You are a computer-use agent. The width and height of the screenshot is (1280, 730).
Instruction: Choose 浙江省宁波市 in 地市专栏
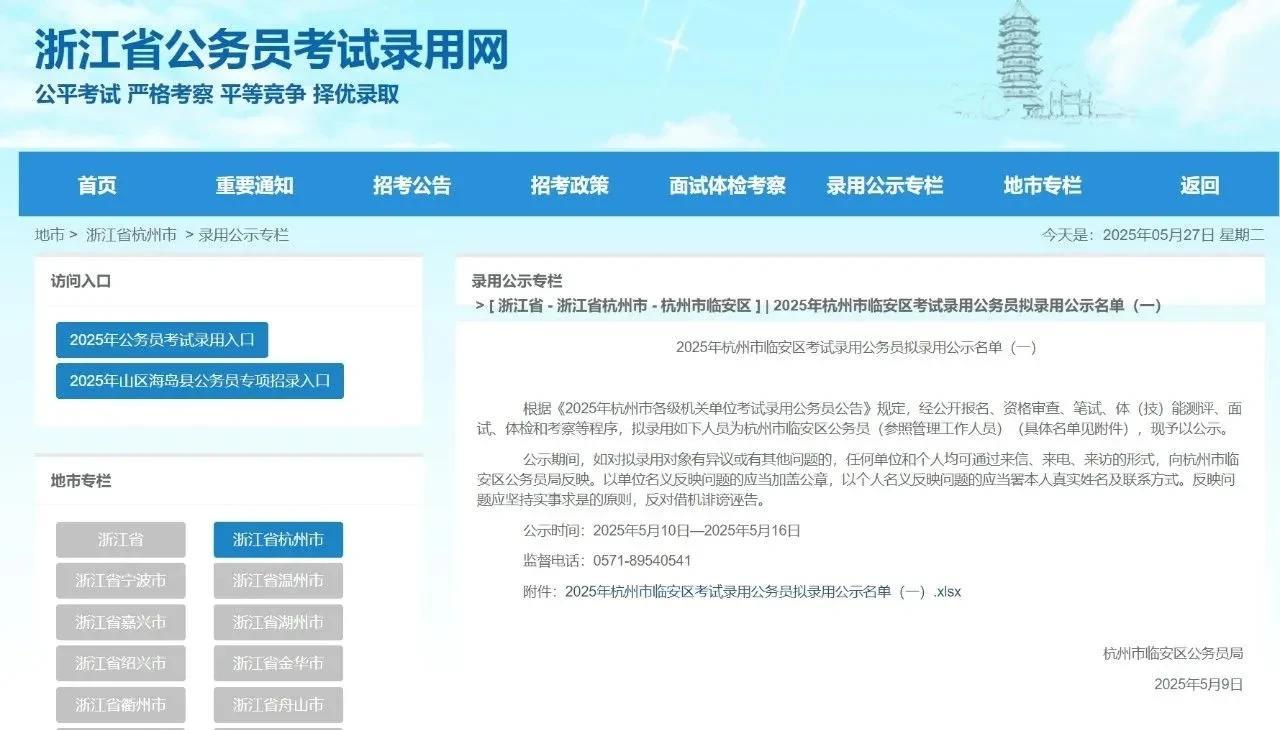[121, 581]
